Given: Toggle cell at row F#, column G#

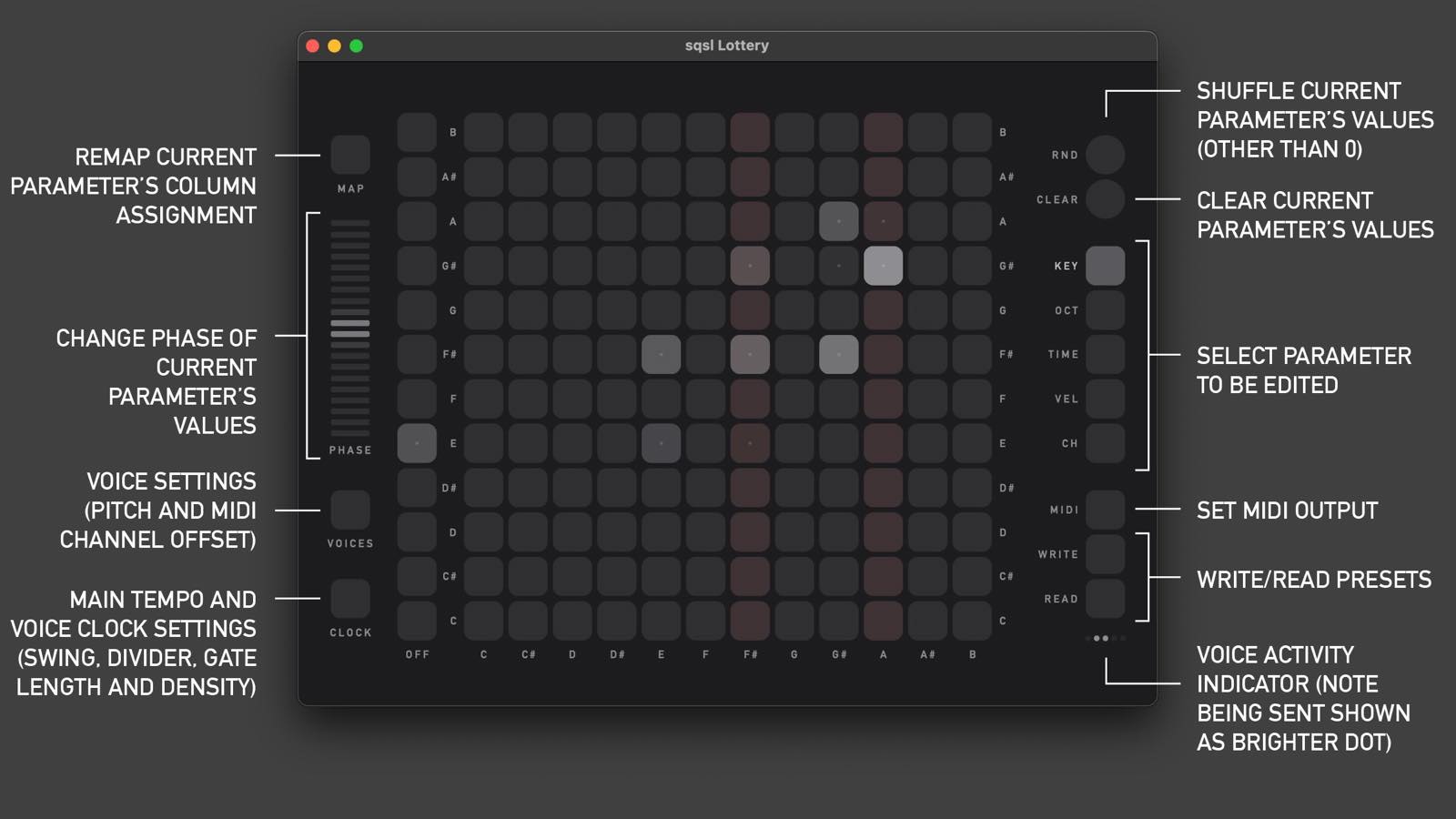Looking at the screenshot, I should 839,354.
